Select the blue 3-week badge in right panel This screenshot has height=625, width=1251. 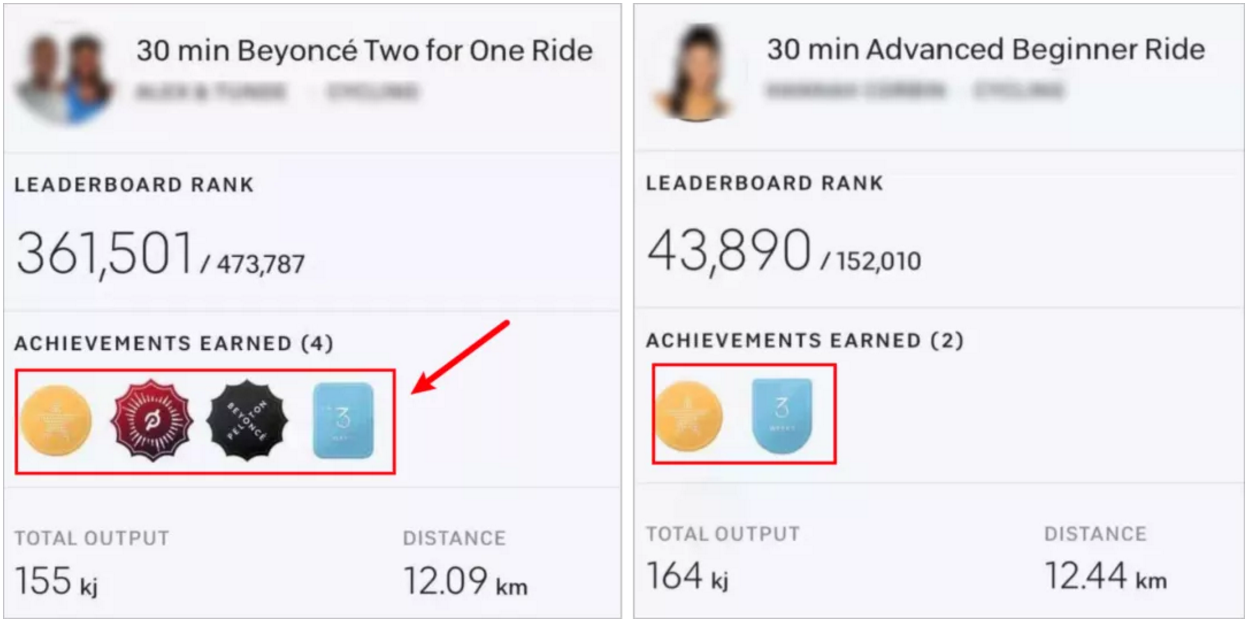782,415
